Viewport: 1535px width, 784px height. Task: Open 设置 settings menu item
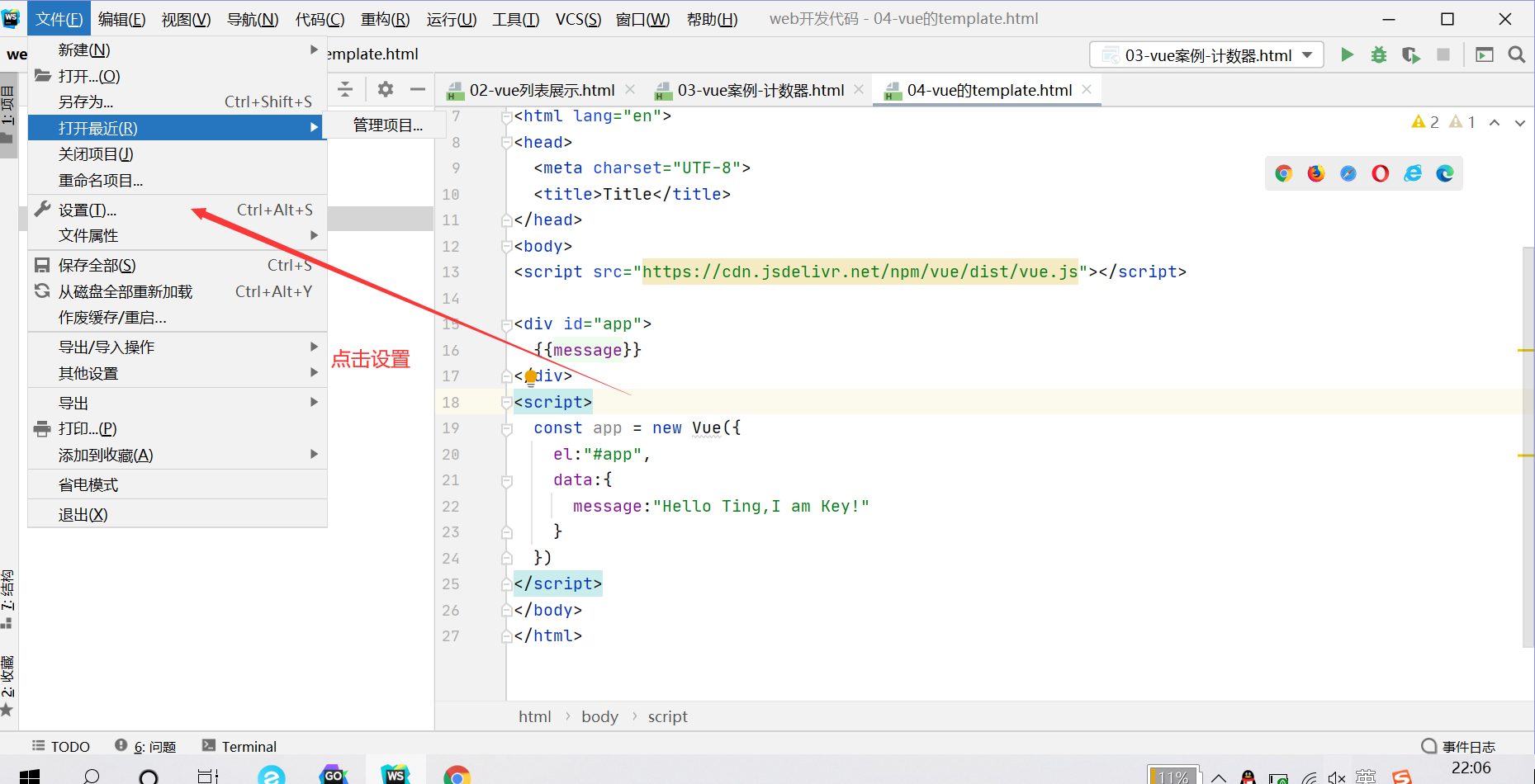click(178, 210)
